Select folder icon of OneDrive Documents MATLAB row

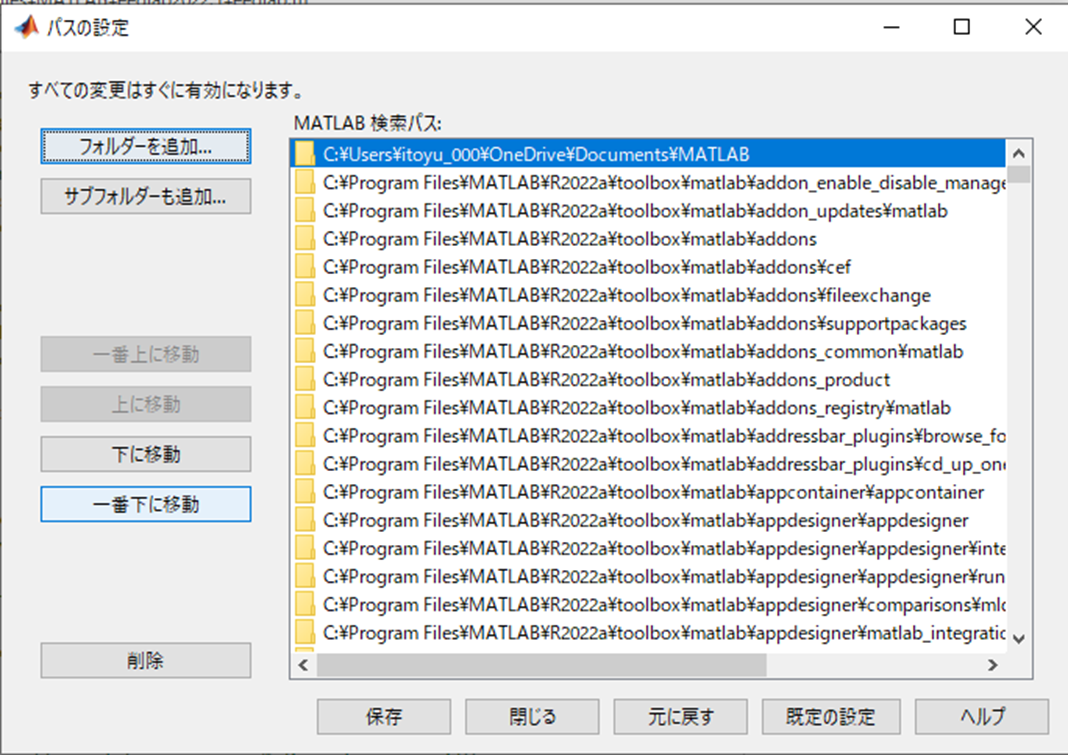pyautogui.click(x=304, y=154)
